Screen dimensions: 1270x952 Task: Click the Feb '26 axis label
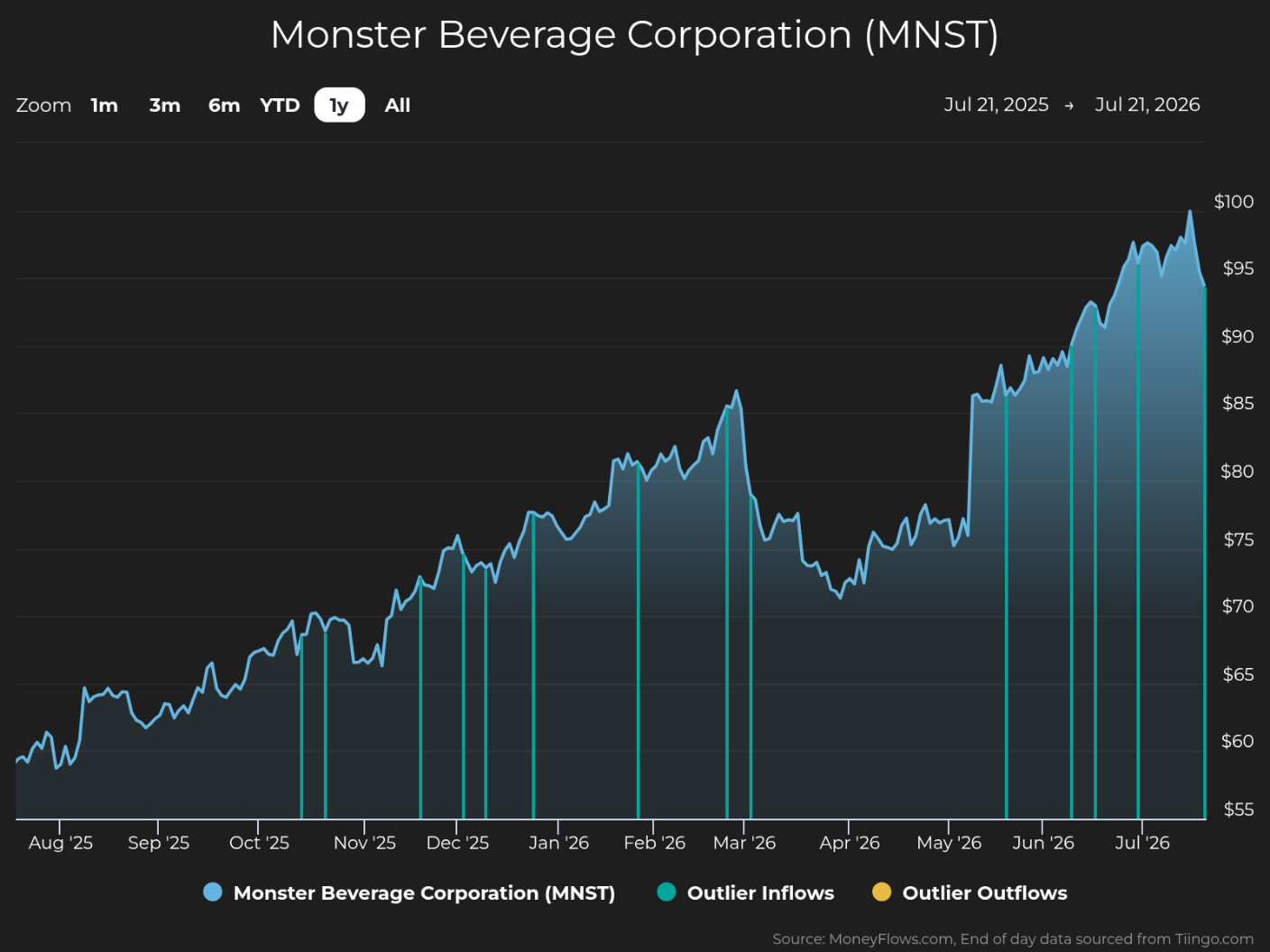654,843
